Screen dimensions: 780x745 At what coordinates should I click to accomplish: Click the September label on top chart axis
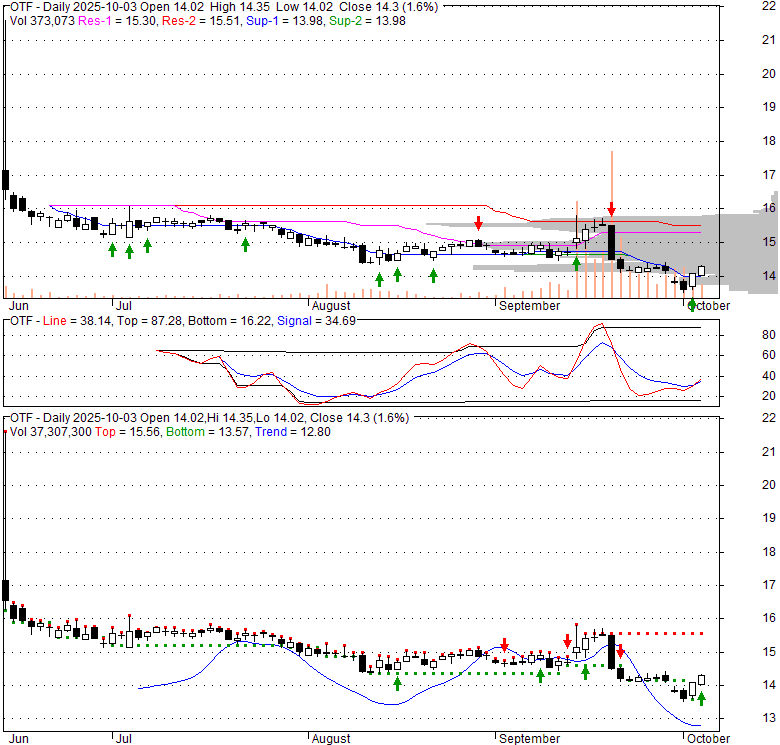coord(529,306)
